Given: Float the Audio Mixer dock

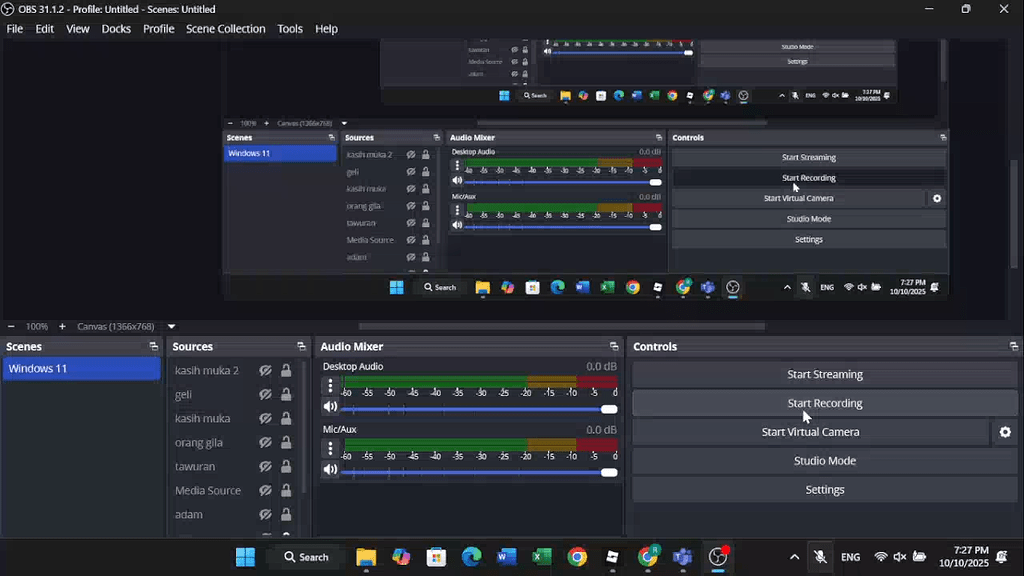Looking at the screenshot, I should click(614, 347).
